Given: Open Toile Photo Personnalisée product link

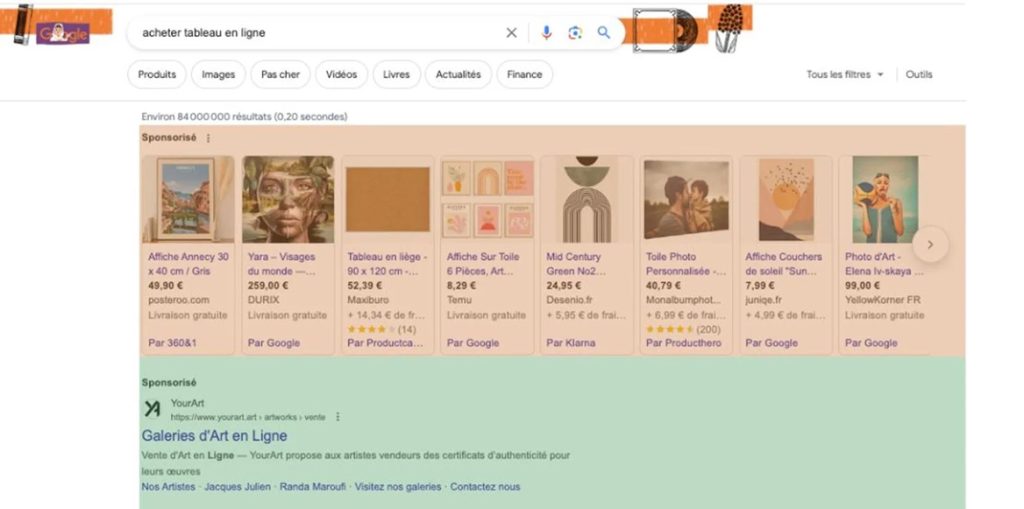Looking at the screenshot, I should [686, 264].
